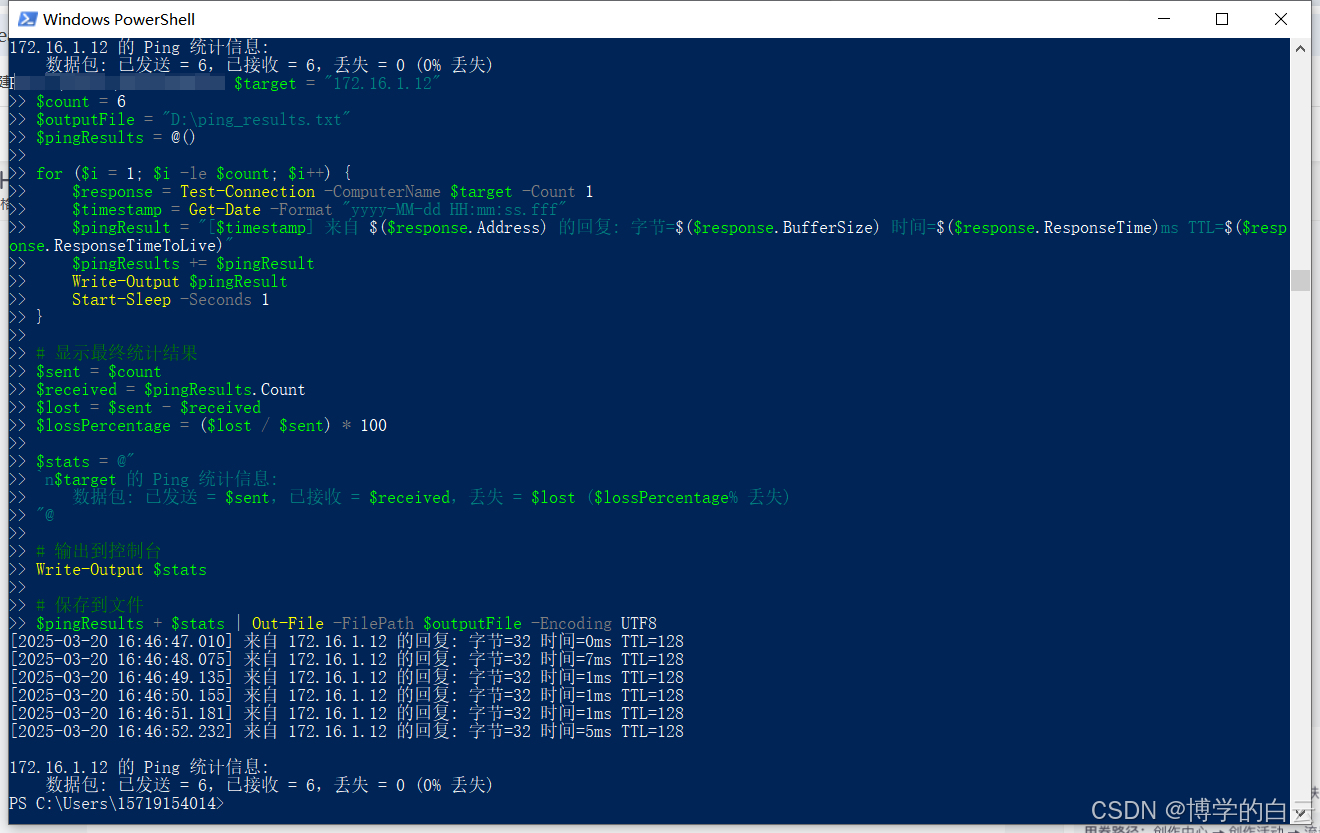Click the ping result at 16:46:52.232
Viewport: 1320px width, 833px height.
point(346,732)
